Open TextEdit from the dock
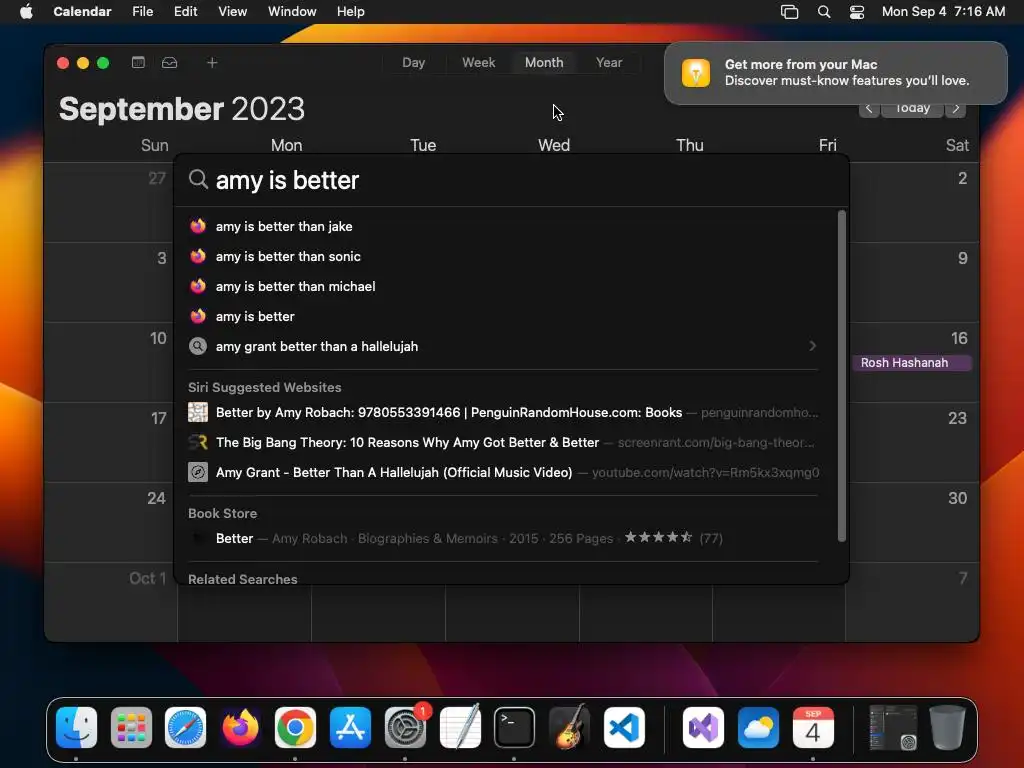 point(460,727)
